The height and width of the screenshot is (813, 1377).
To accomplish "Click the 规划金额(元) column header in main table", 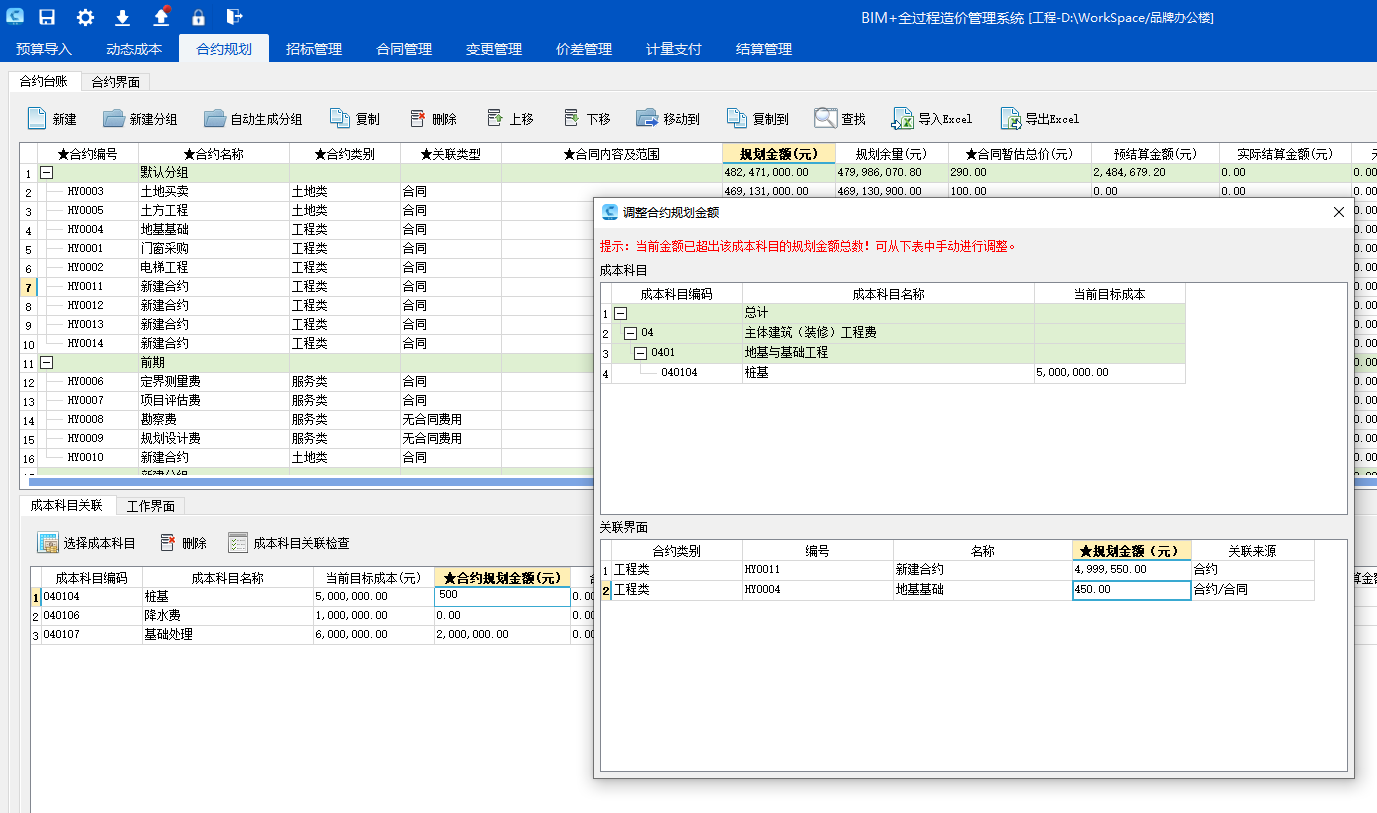I will (x=779, y=154).
